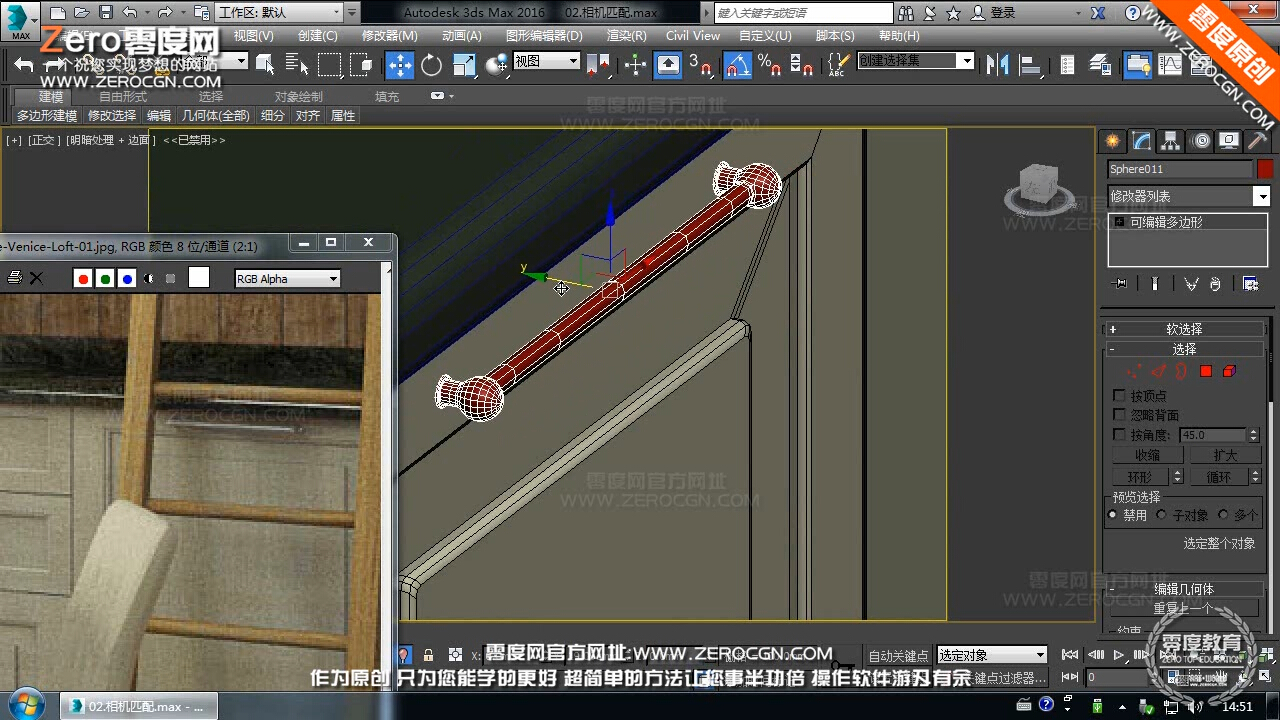The height and width of the screenshot is (720, 1280).
Task: Select the Move transform tool
Action: coord(400,66)
